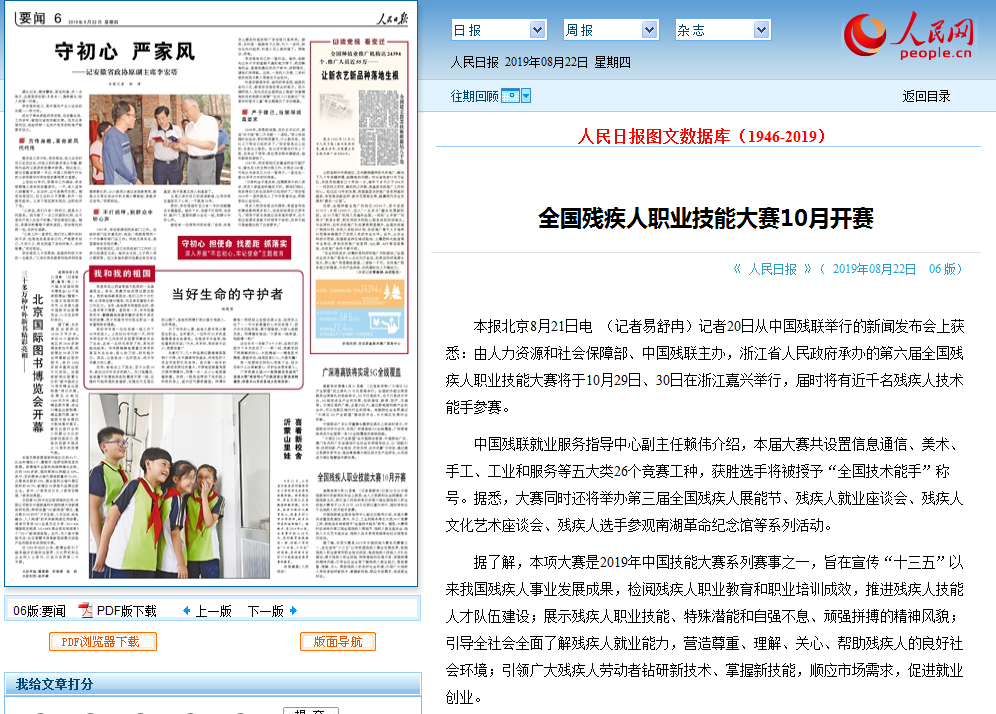Select the 守初心 严家风 article on the page

125,51
